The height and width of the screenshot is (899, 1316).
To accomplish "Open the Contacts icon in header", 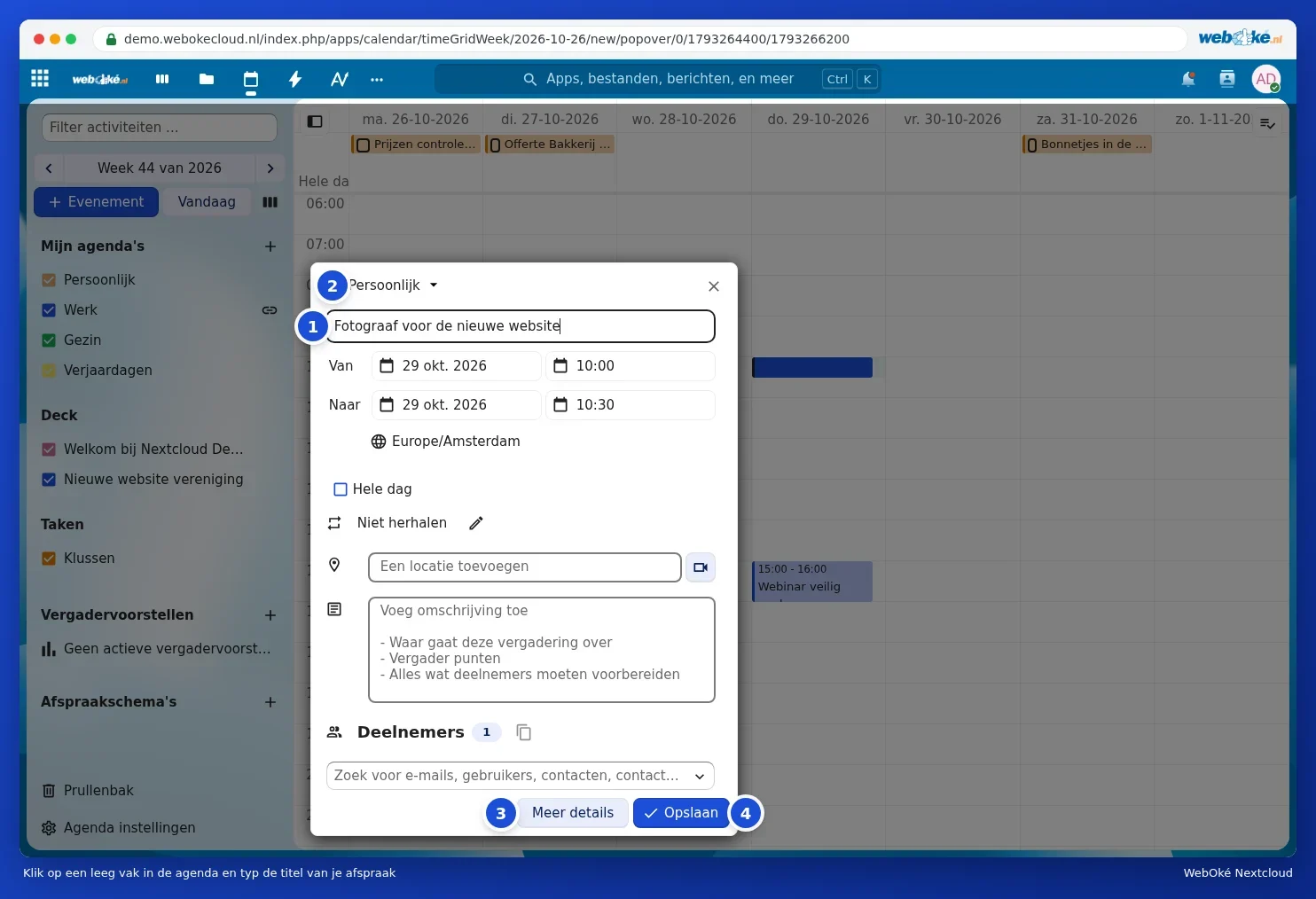I will coord(1227,79).
